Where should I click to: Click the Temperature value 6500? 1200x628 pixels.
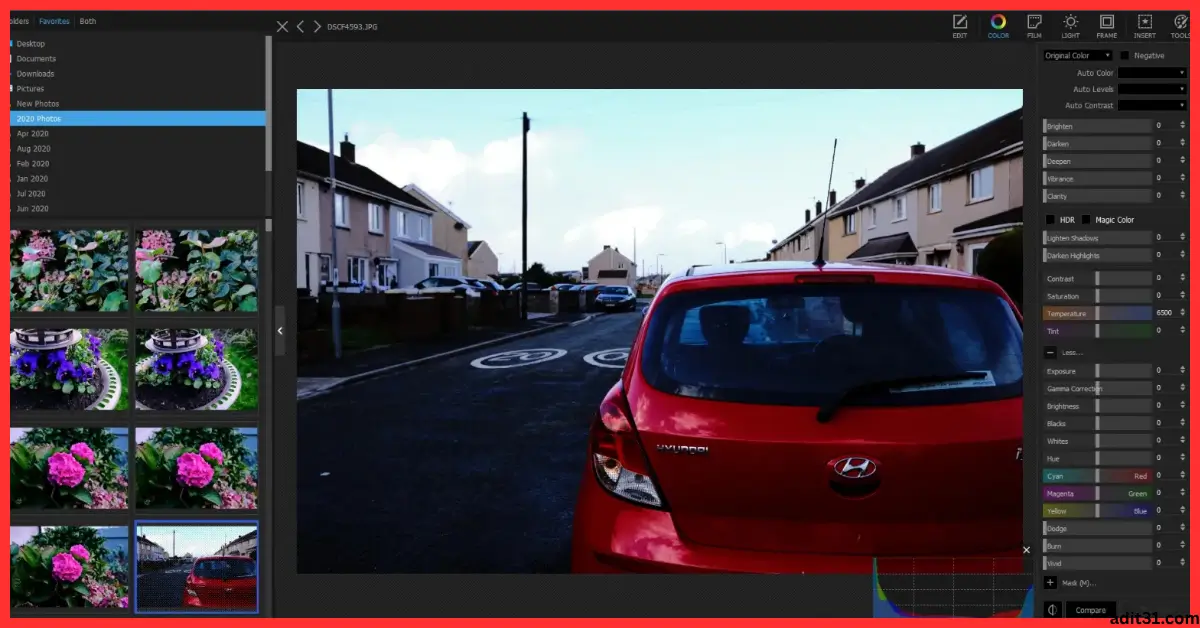tap(1164, 313)
